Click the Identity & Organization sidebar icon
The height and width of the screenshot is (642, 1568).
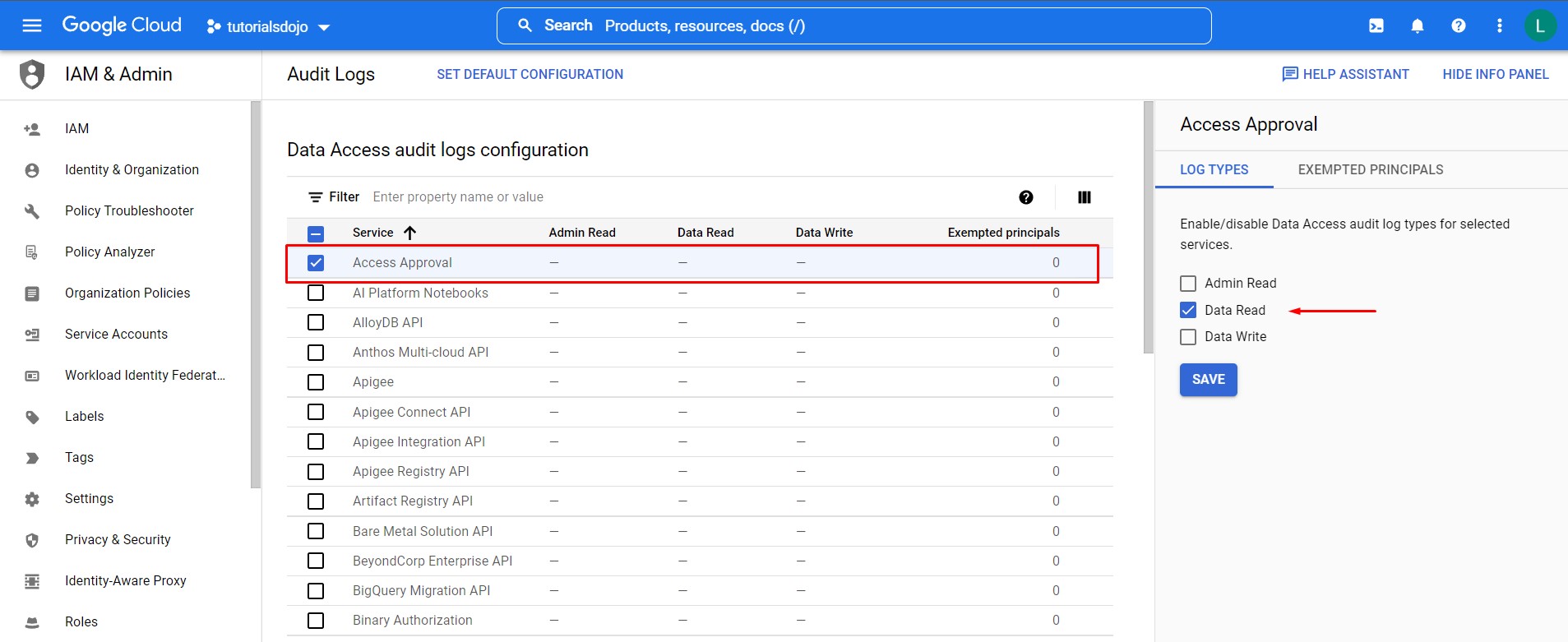[32, 170]
